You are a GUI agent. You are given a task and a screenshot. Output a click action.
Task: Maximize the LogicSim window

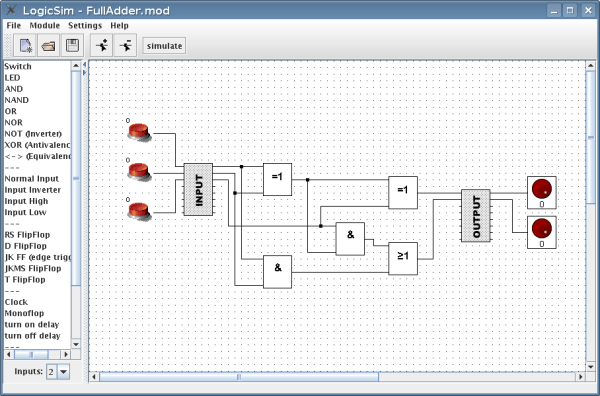coord(570,10)
